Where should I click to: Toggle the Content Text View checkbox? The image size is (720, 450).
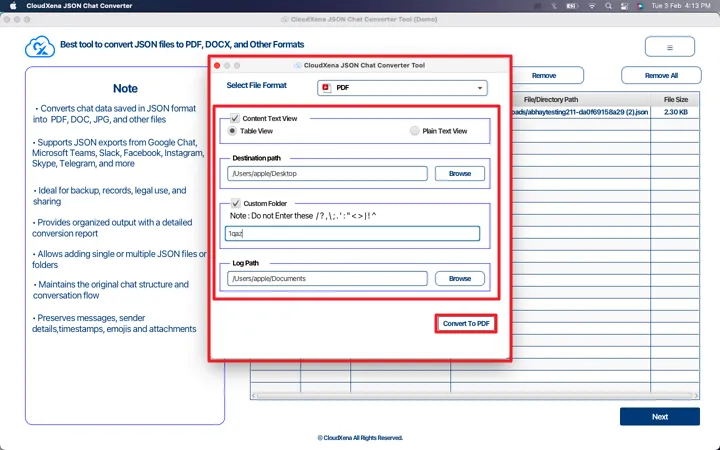pos(235,118)
